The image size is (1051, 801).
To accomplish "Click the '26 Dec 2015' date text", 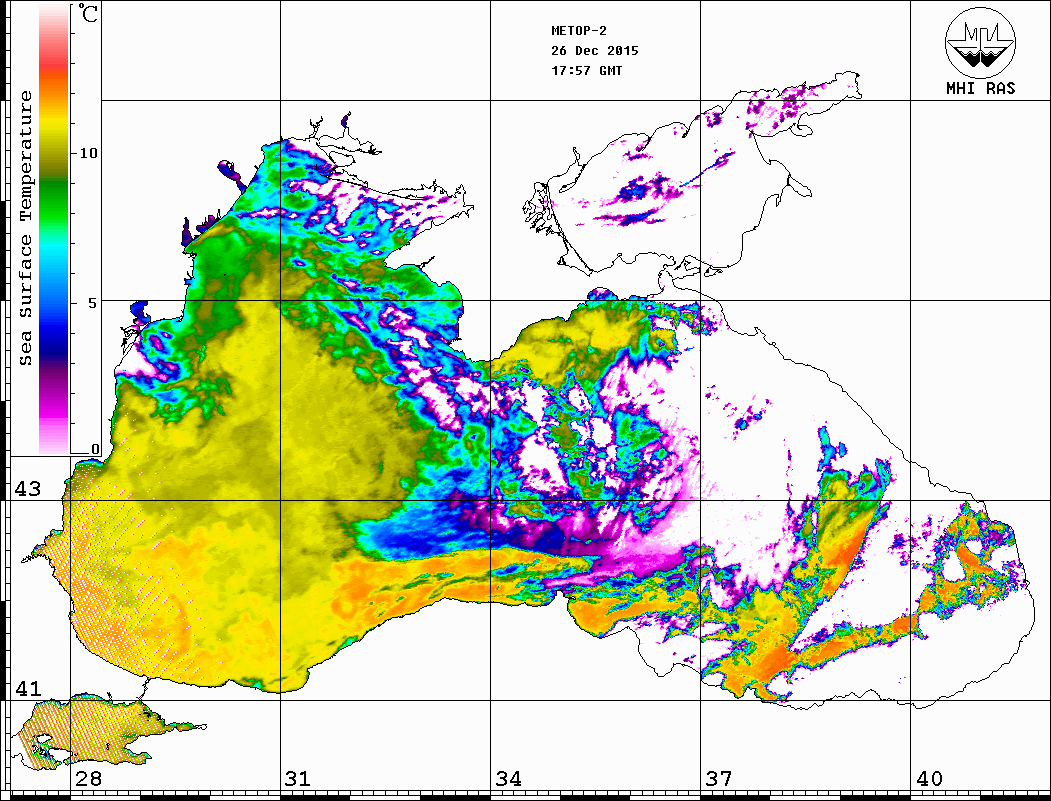I will point(595,50).
